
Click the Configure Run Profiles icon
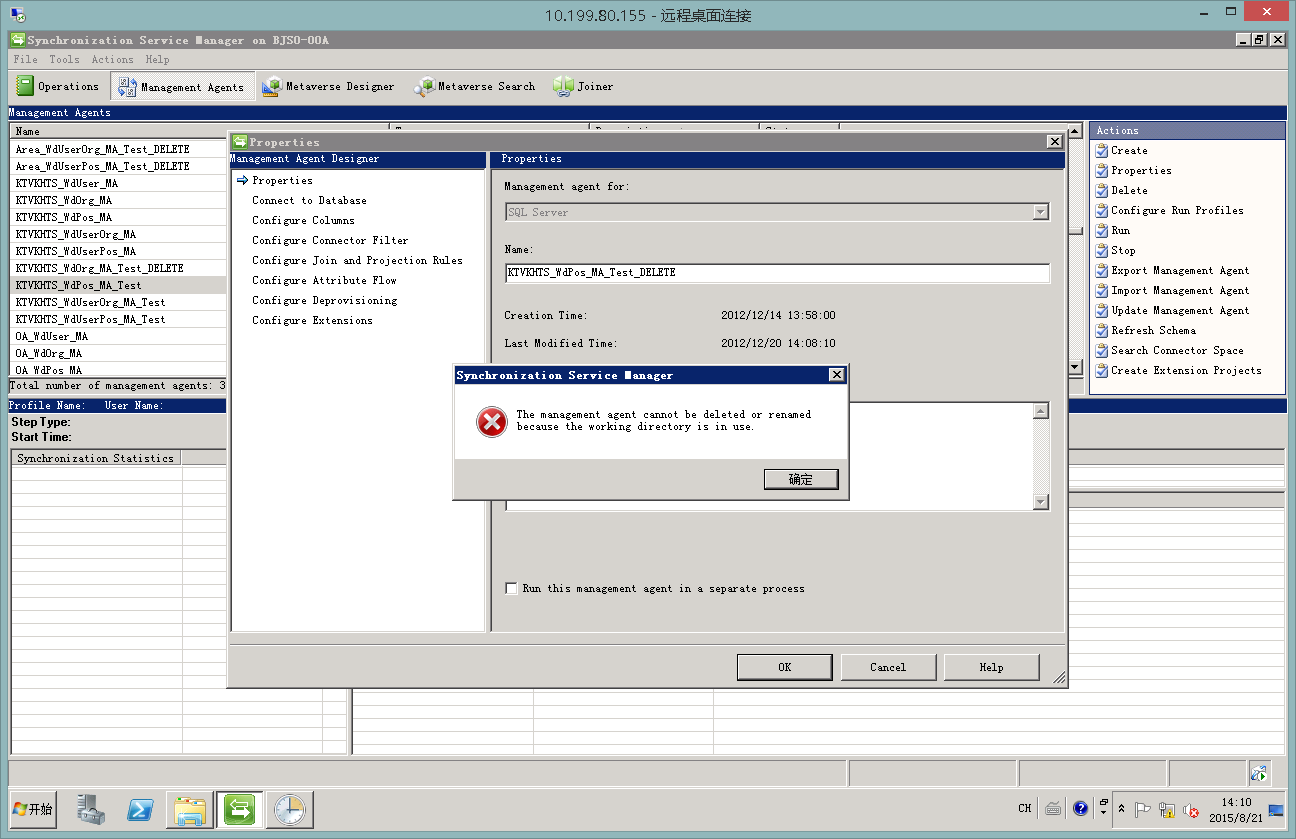click(1101, 210)
